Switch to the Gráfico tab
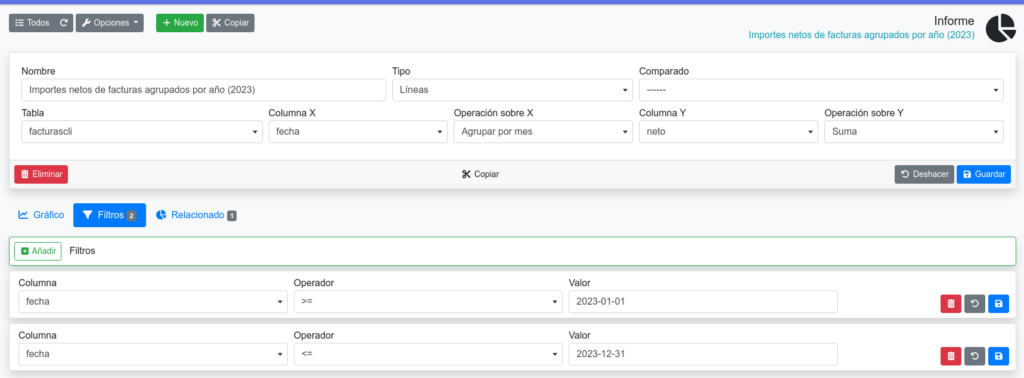1024x378 pixels. click(41, 215)
